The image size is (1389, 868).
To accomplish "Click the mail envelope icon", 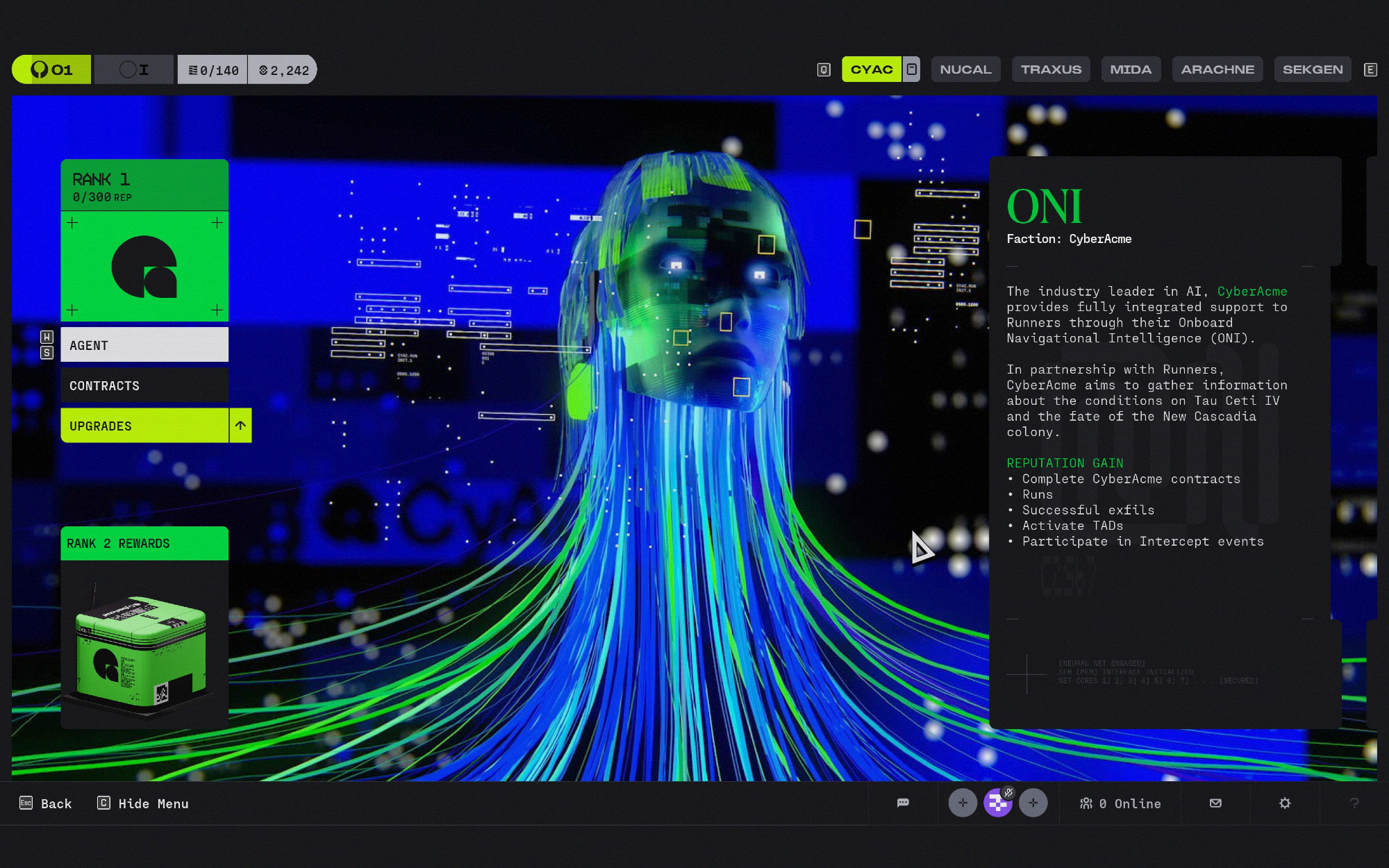I will pos(1215,803).
